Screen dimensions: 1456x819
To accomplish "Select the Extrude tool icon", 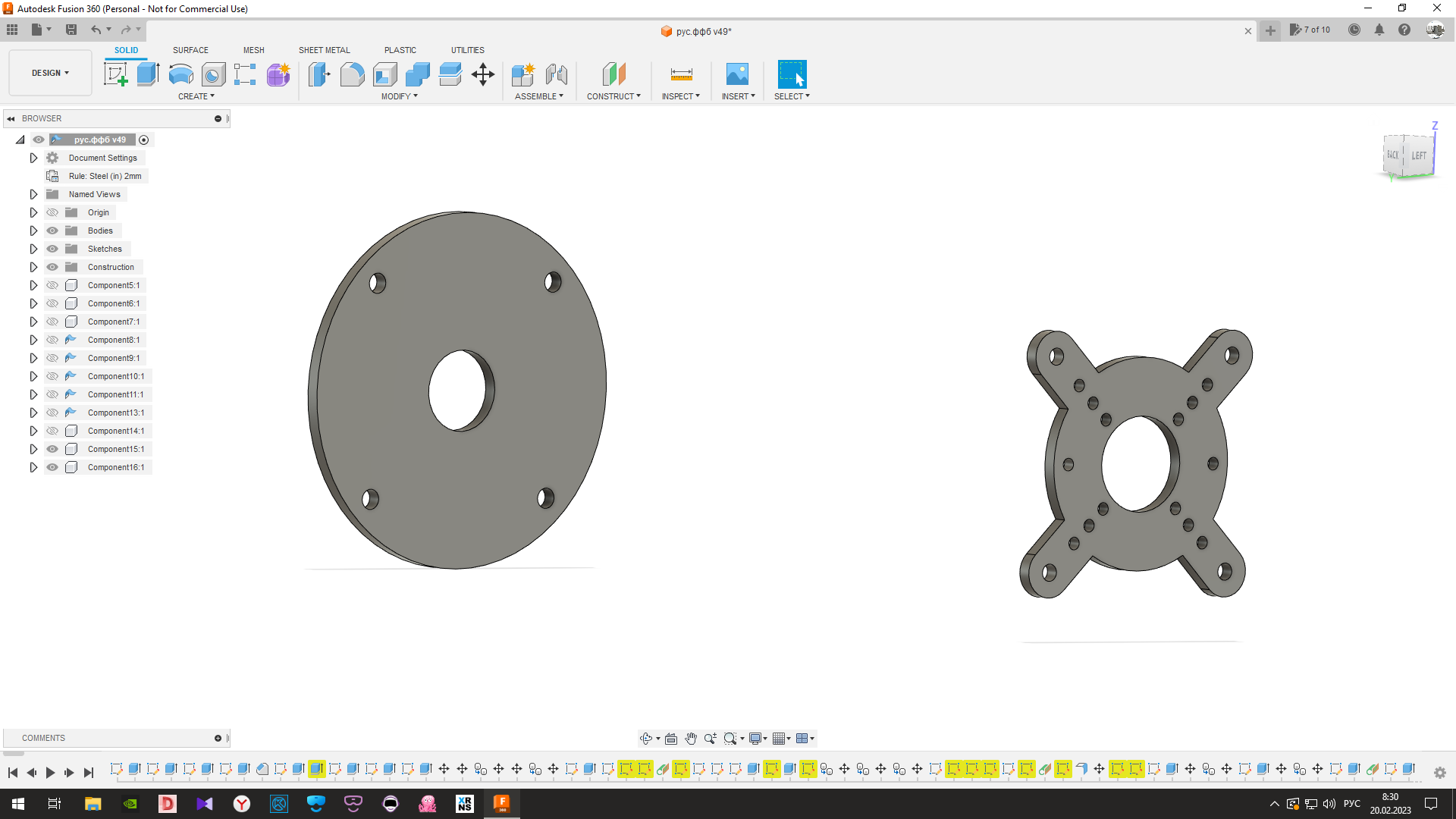I will click(148, 74).
